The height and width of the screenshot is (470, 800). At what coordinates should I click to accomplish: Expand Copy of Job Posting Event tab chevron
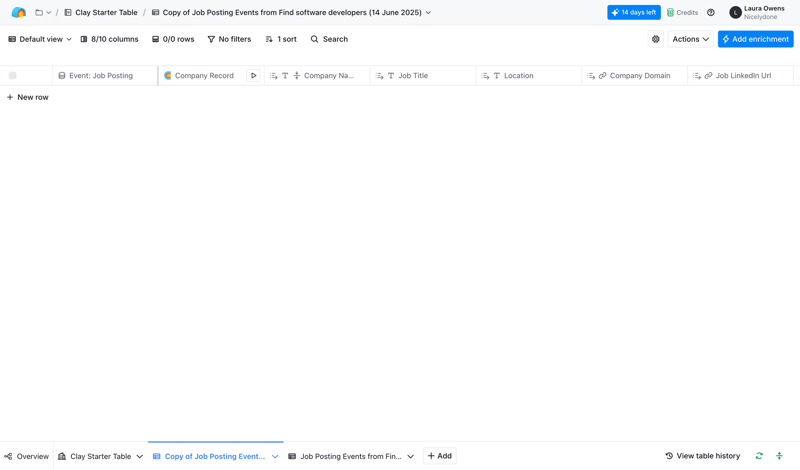tap(275, 456)
